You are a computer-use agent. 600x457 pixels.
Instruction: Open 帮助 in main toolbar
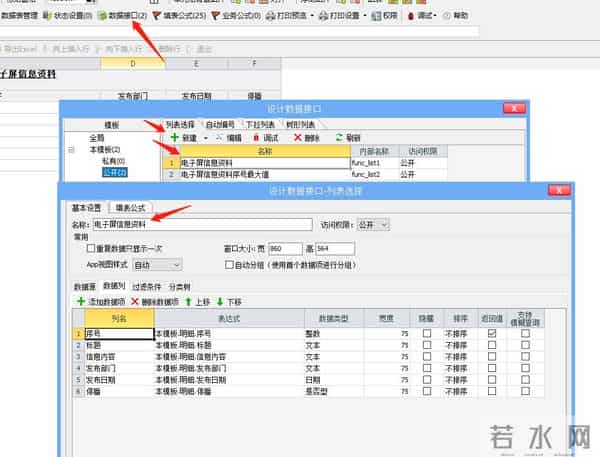click(455, 16)
